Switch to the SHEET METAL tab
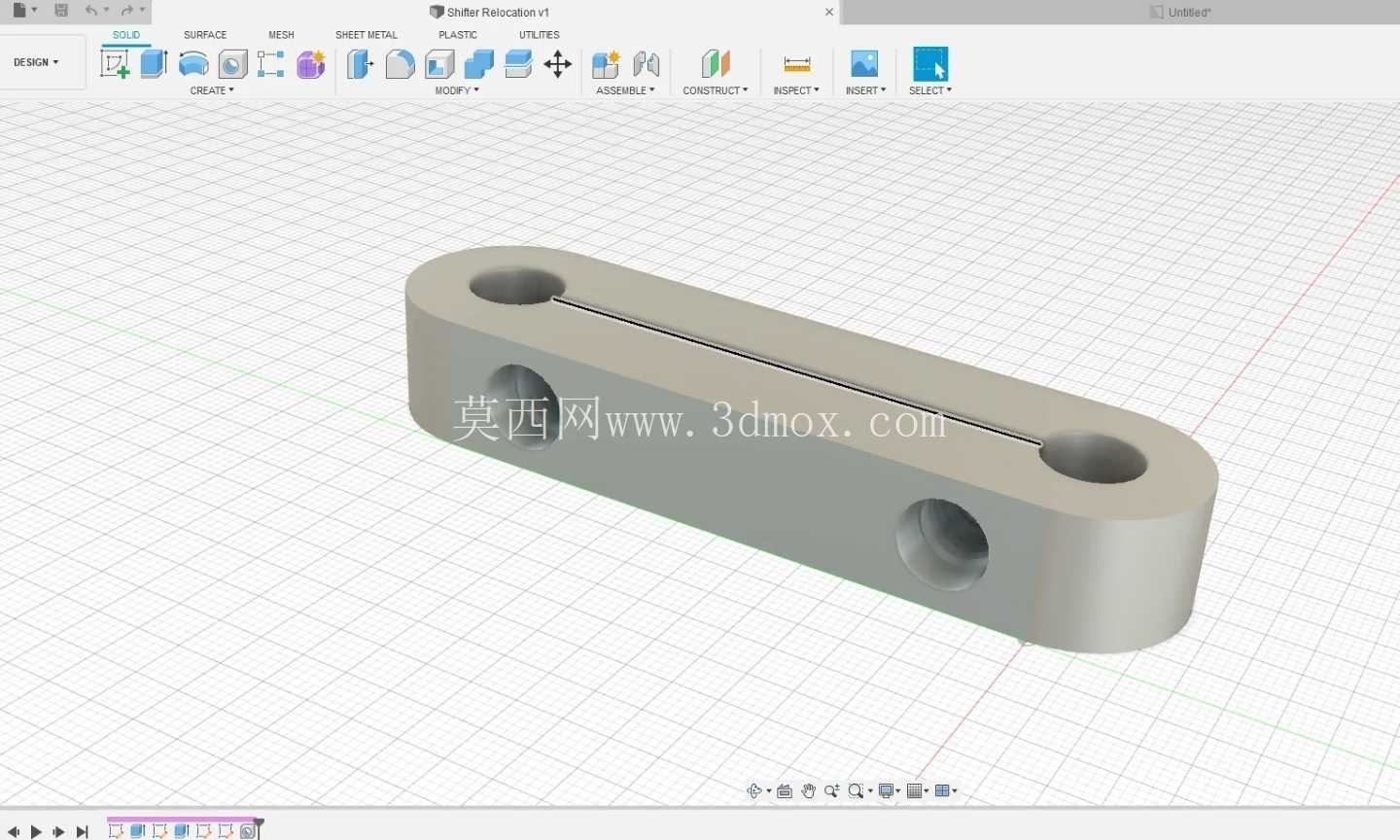1400x840 pixels. pos(367,35)
